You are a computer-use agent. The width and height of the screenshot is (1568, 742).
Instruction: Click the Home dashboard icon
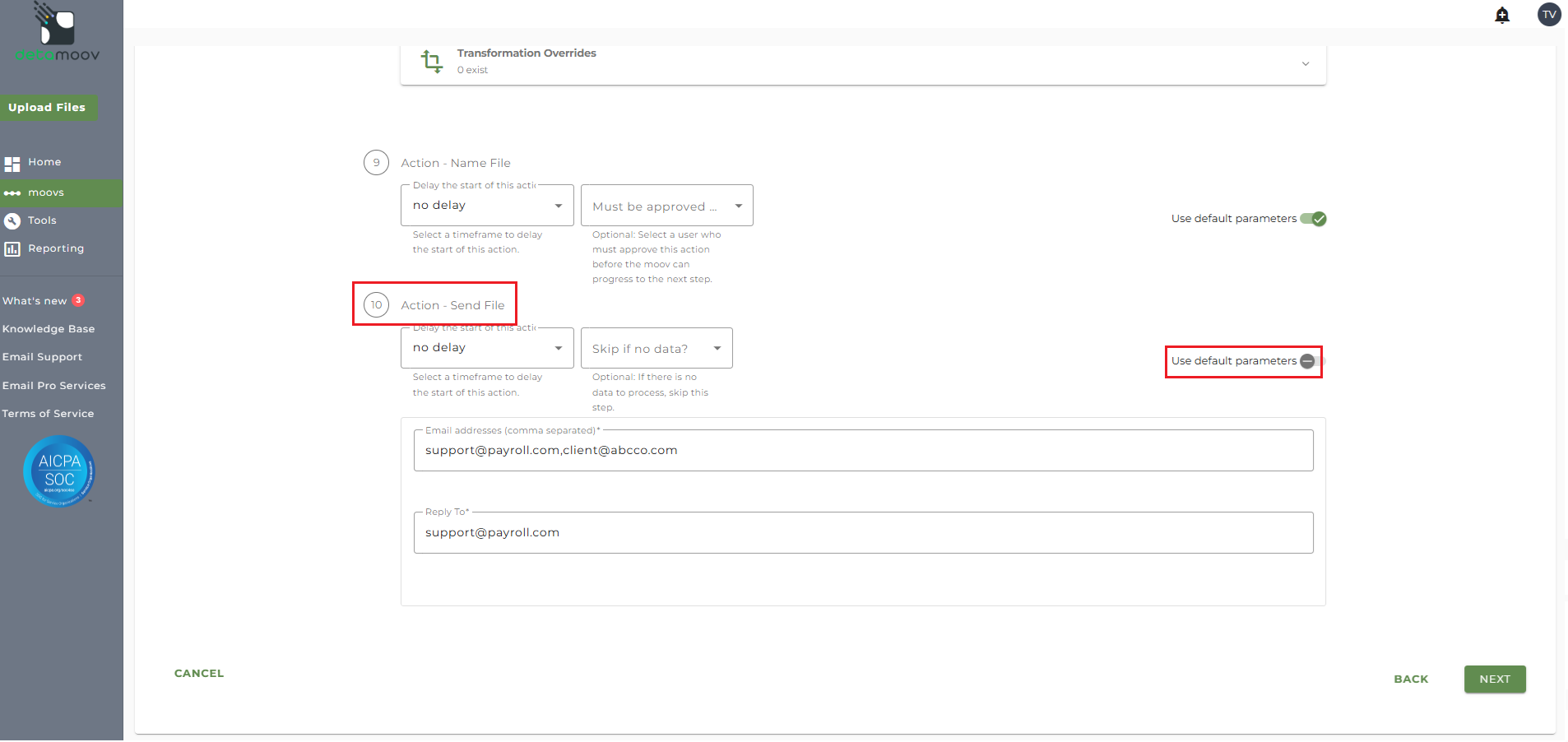(x=12, y=164)
